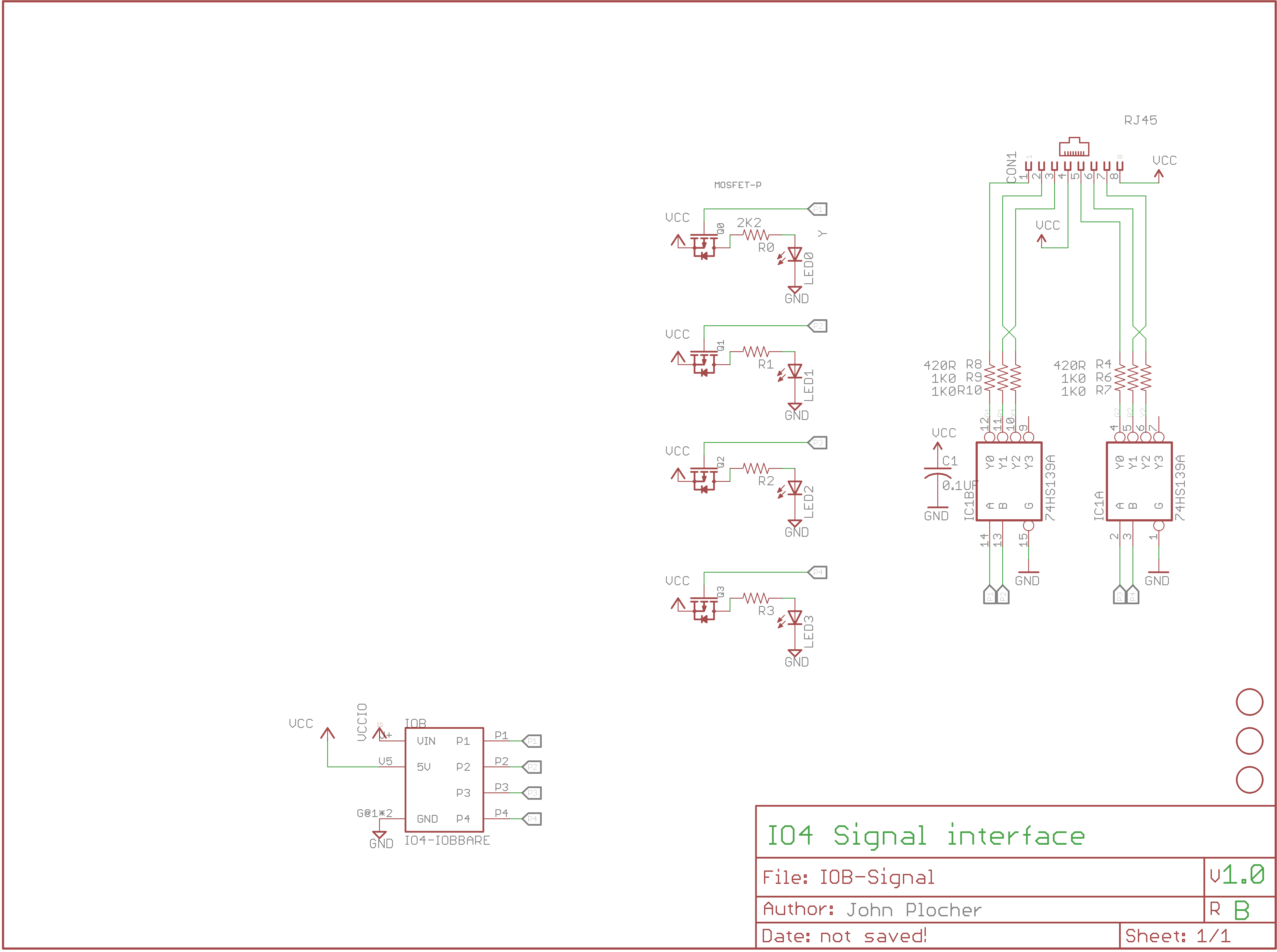
Task: Click the P1 flag on IOB module output
Action: (x=532, y=741)
